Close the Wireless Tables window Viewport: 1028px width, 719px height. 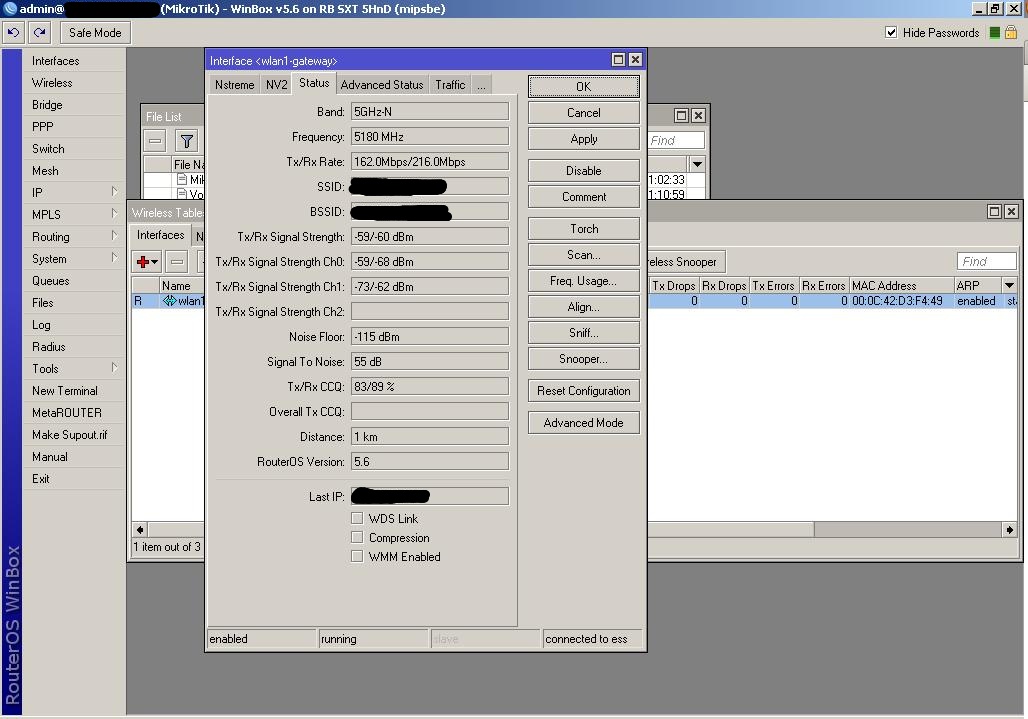(x=1011, y=211)
